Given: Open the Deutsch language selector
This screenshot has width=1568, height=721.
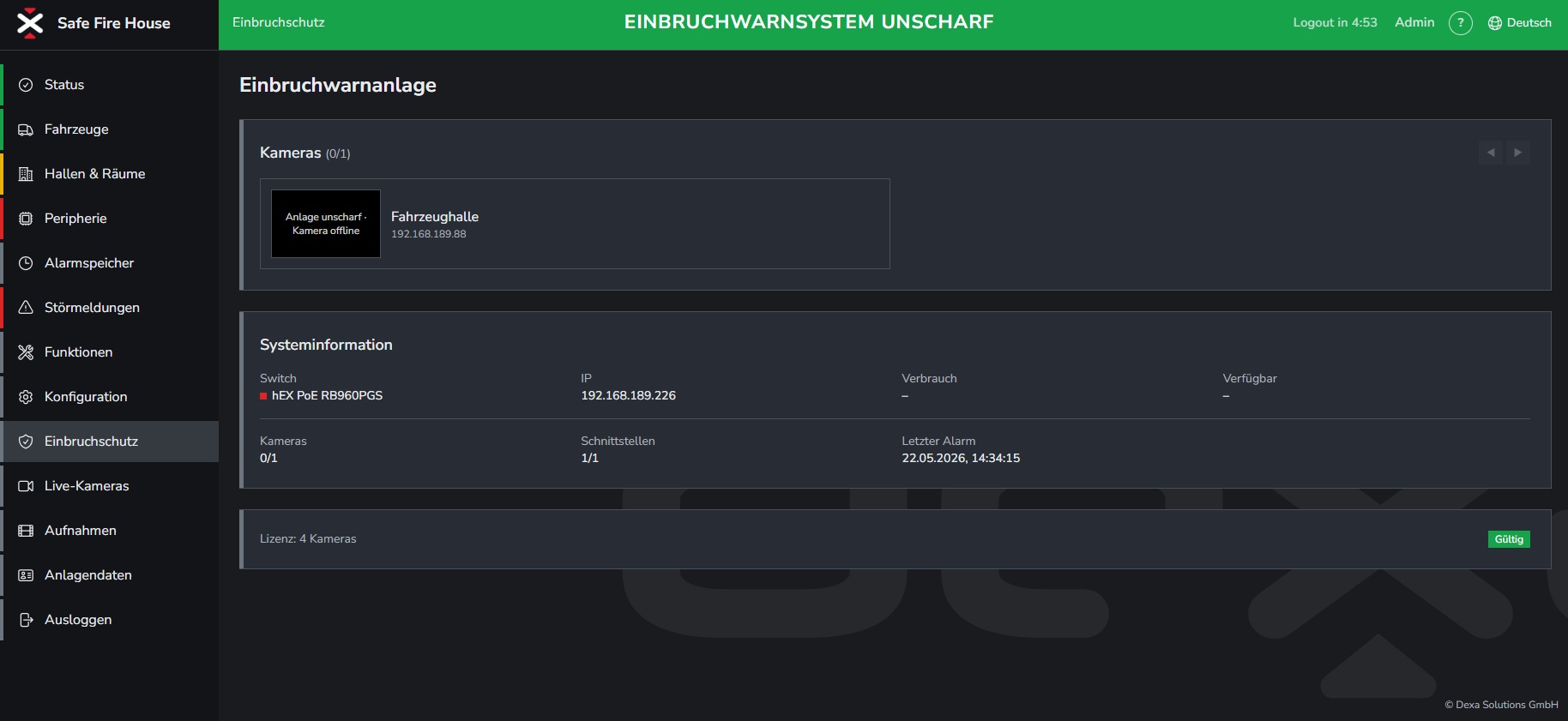Looking at the screenshot, I should [x=1519, y=23].
